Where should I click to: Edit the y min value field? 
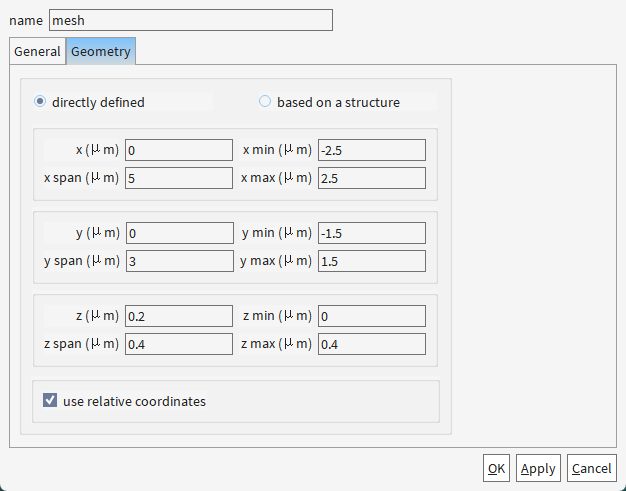click(x=372, y=233)
